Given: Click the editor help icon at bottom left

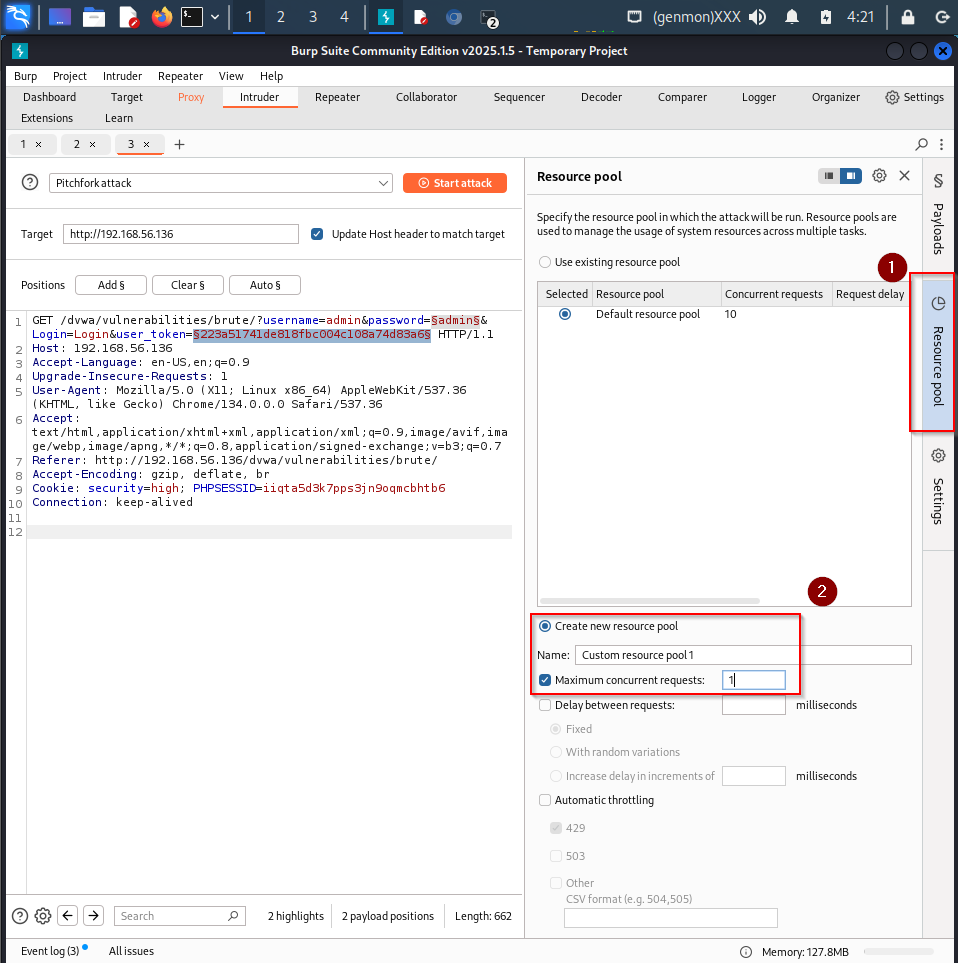Looking at the screenshot, I should (x=20, y=916).
